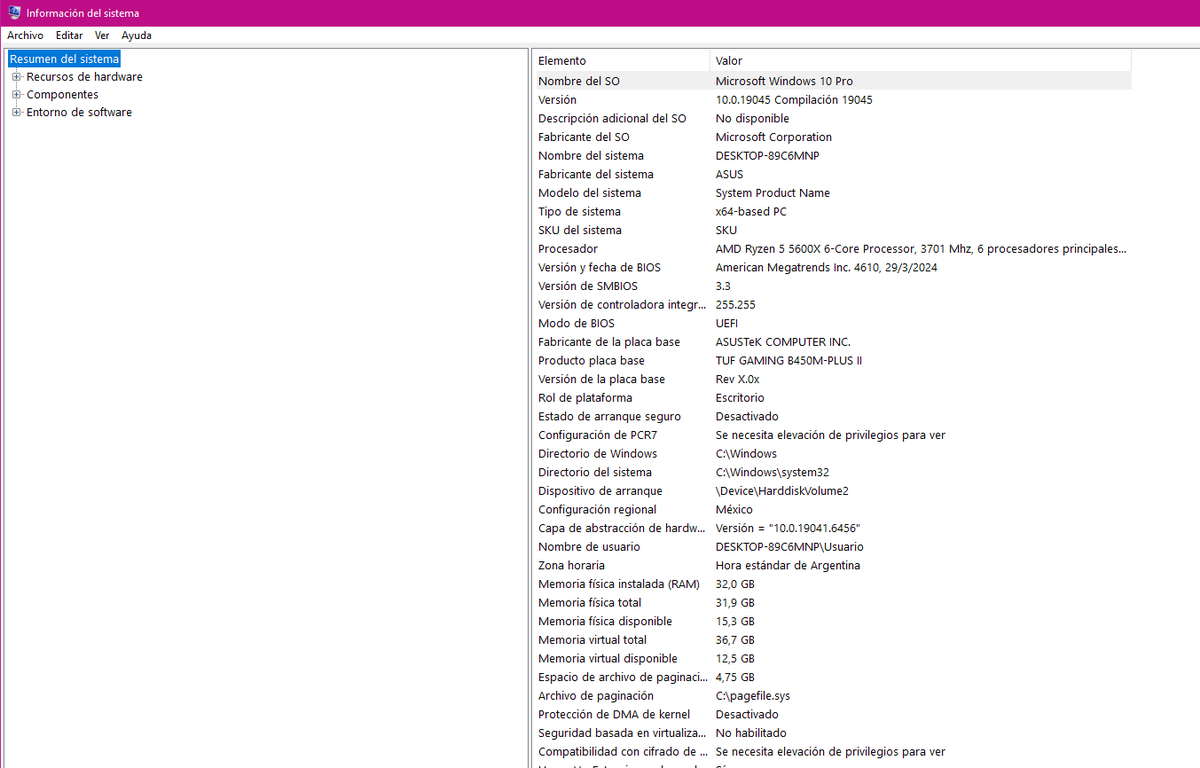Click the Configuración de PCR7 label
The width and height of the screenshot is (1200, 768).
(x=598, y=436)
